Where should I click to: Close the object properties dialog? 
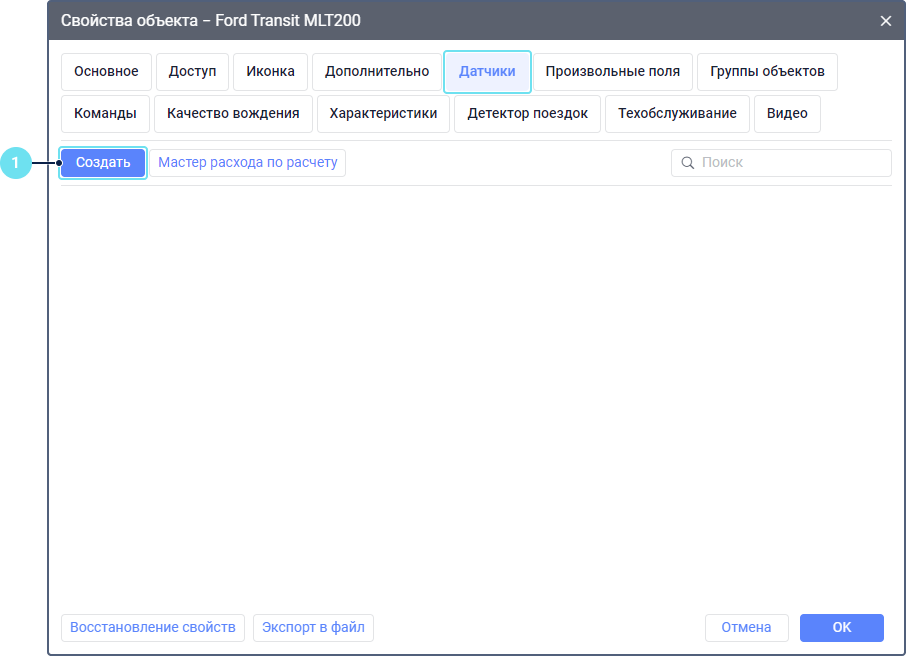pyautogui.click(x=886, y=21)
